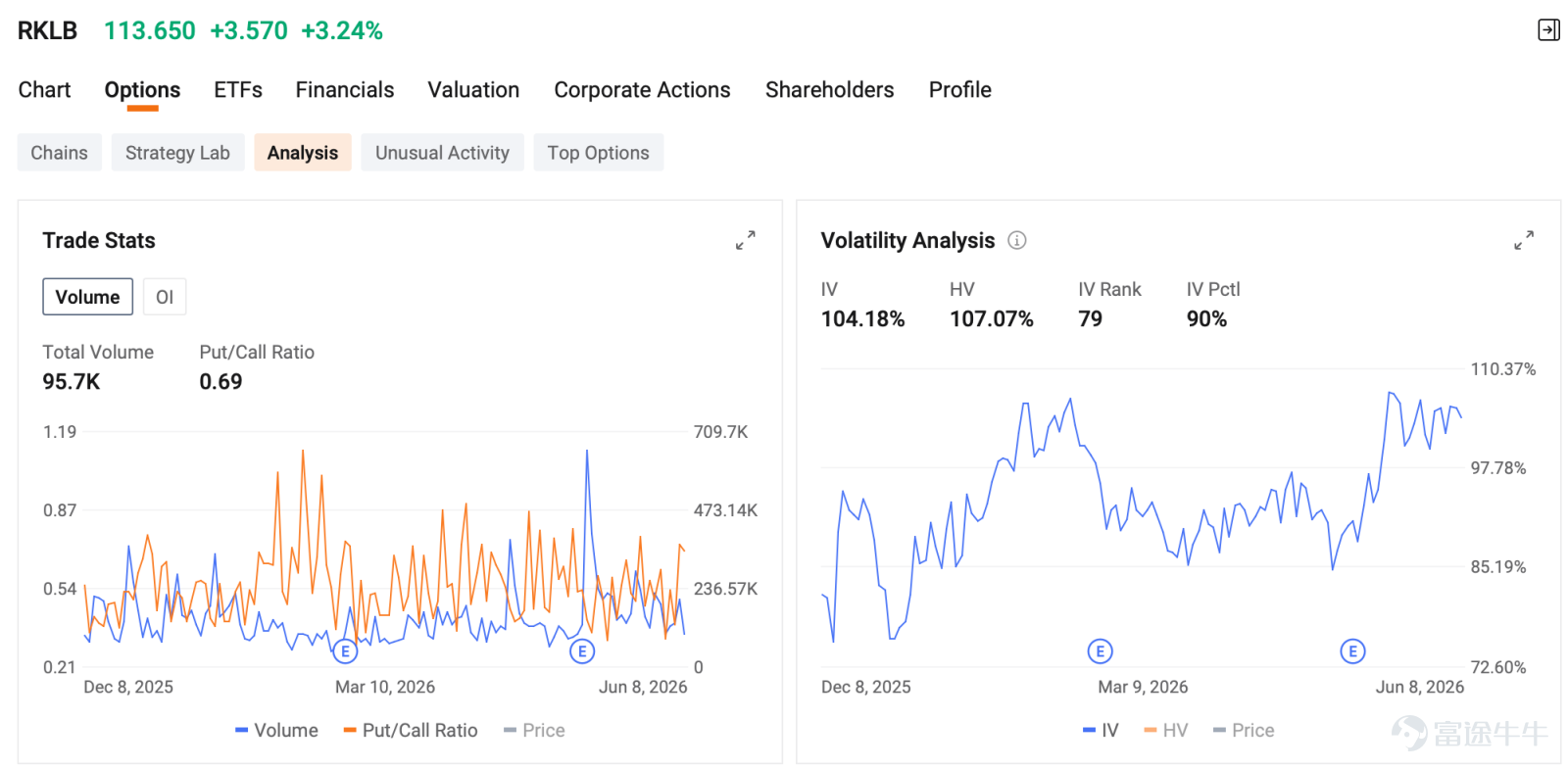Show the Price series in Trade Stats legend
Image resolution: width=1568 pixels, height=769 pixels.
534,730
